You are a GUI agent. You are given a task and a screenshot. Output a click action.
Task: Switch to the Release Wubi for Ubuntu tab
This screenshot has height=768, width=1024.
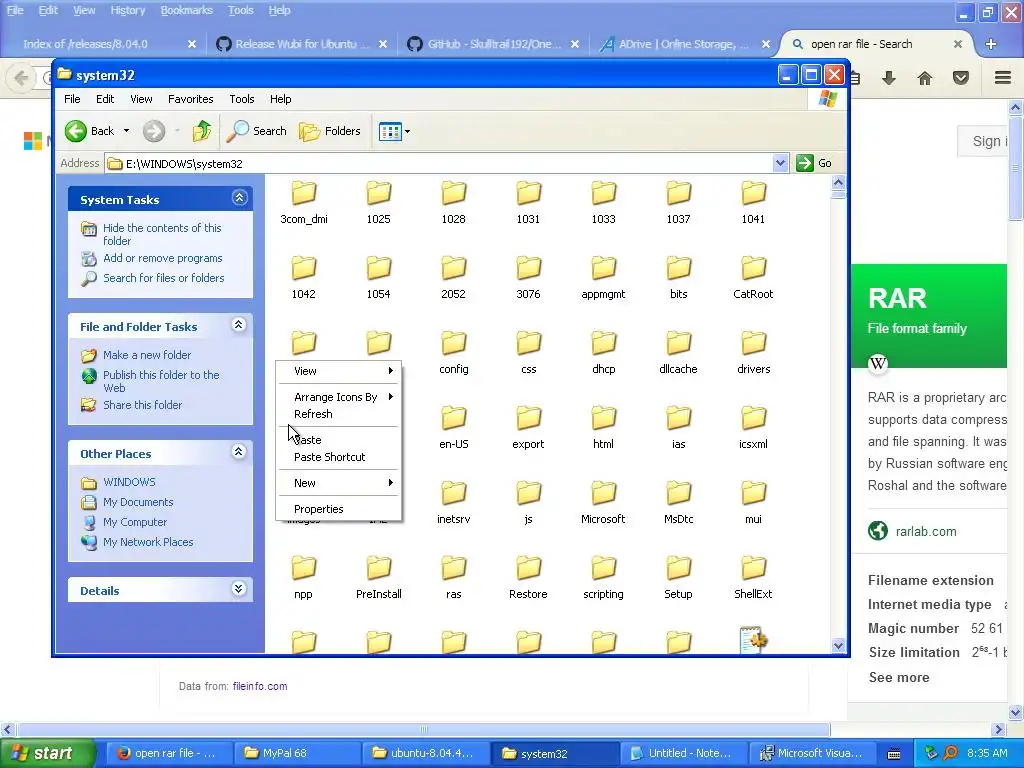point(302,44)
